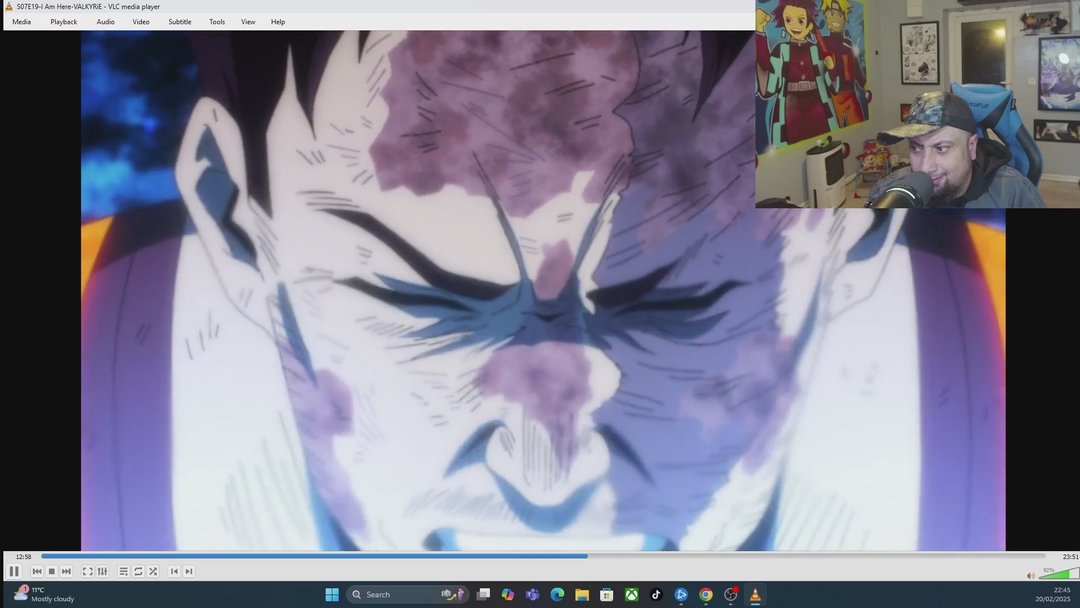The width and height of the screenshot is (1080, 608).
Task: Open the Playback menu
Action: tap(63, 21)
